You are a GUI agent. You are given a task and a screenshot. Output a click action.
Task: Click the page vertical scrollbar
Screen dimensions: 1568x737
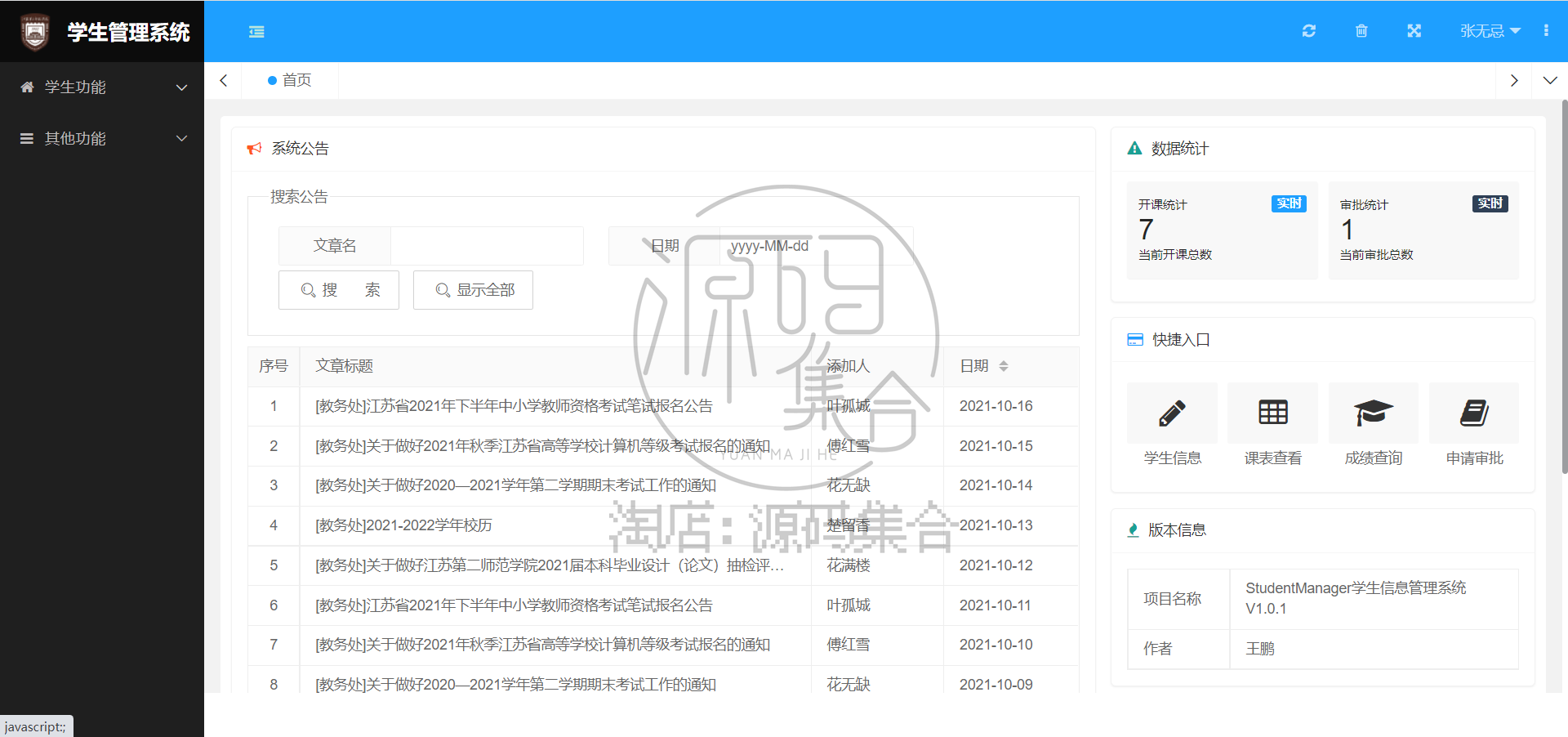point(1564,286)
